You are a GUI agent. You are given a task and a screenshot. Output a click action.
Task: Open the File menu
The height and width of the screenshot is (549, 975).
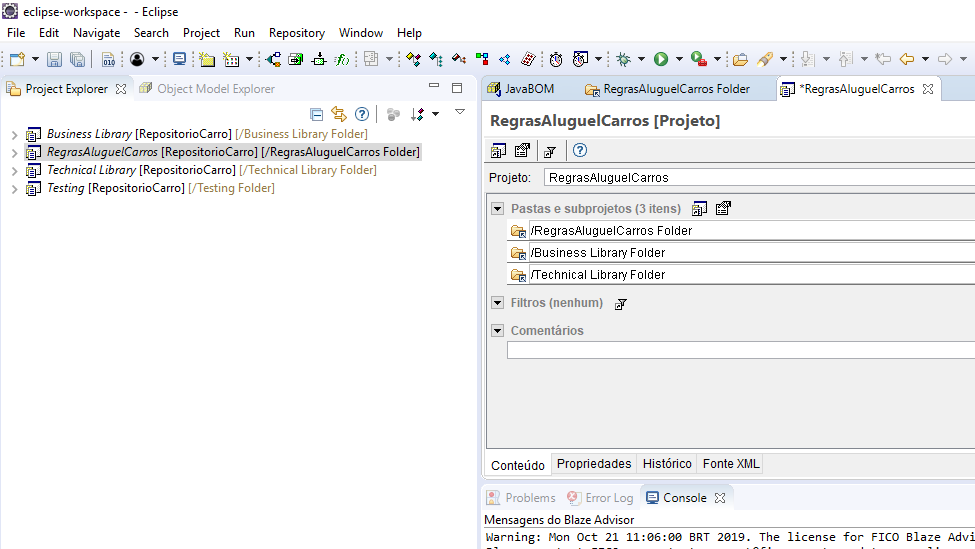[16, 33]
